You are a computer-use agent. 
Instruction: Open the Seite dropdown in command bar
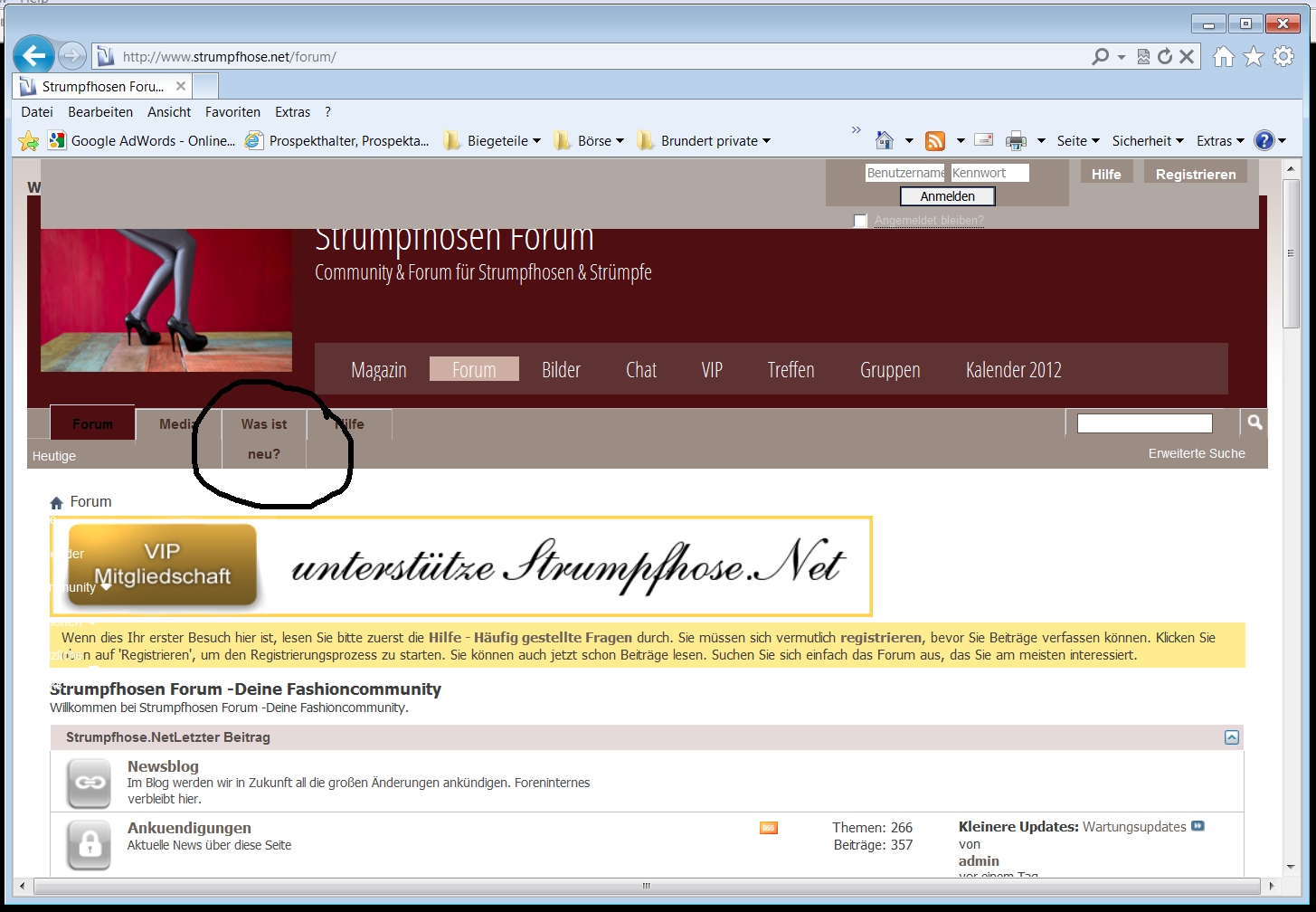tap(1077, 141)
